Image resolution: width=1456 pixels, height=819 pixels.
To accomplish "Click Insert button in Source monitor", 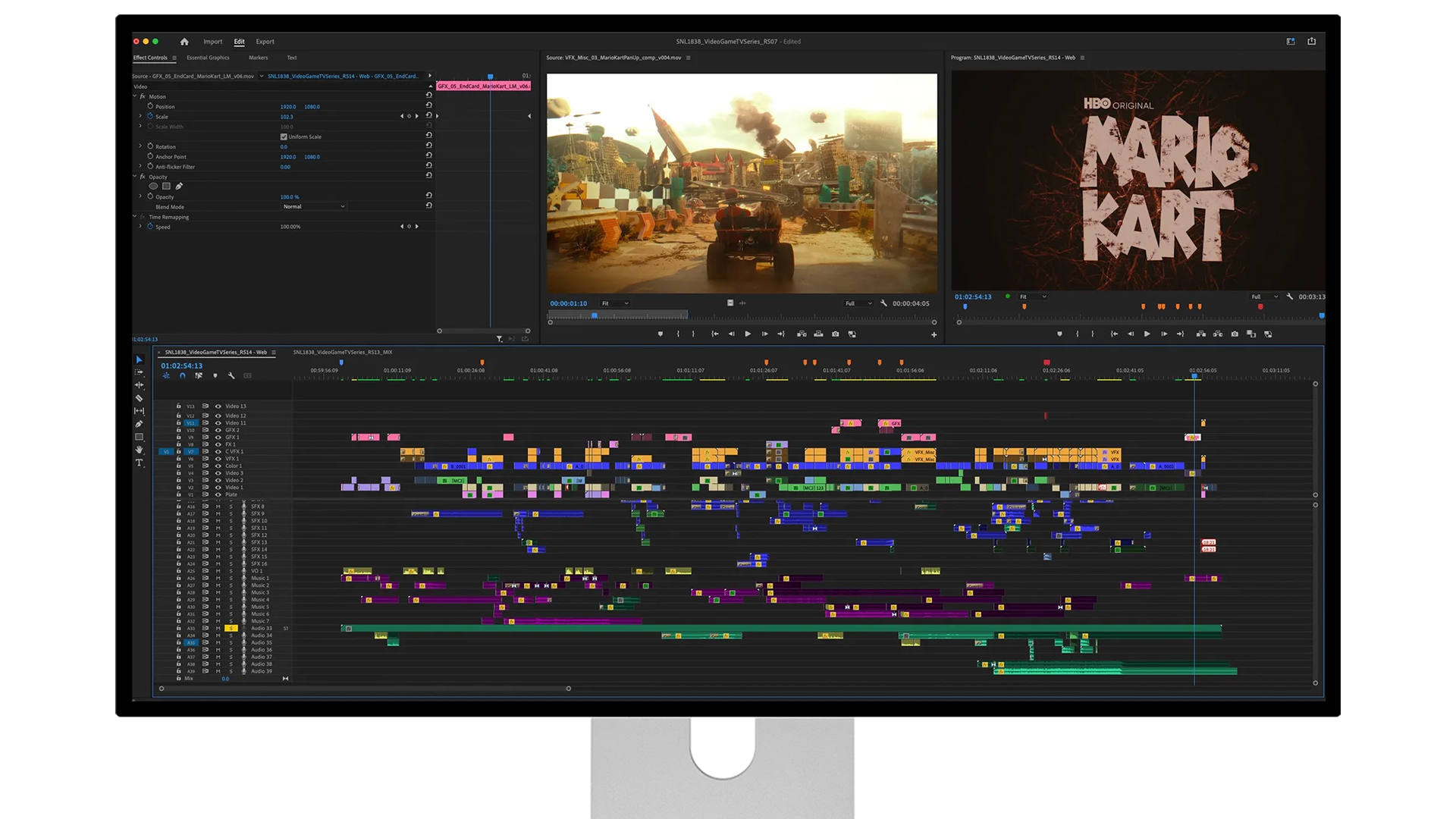I will (x=802, y=334).
